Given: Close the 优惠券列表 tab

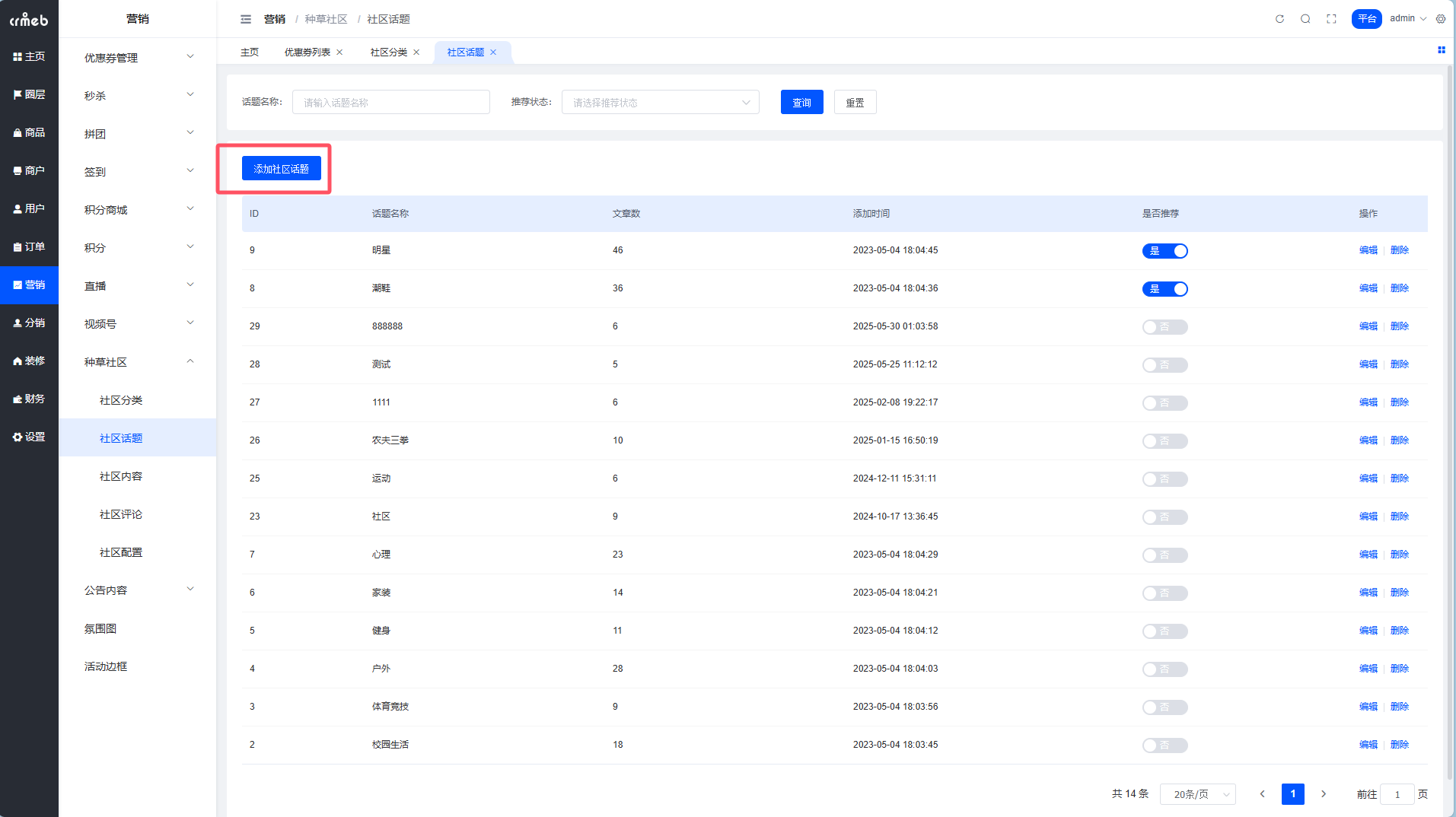Looking at the screenshot, I should [x=339, y=52].
